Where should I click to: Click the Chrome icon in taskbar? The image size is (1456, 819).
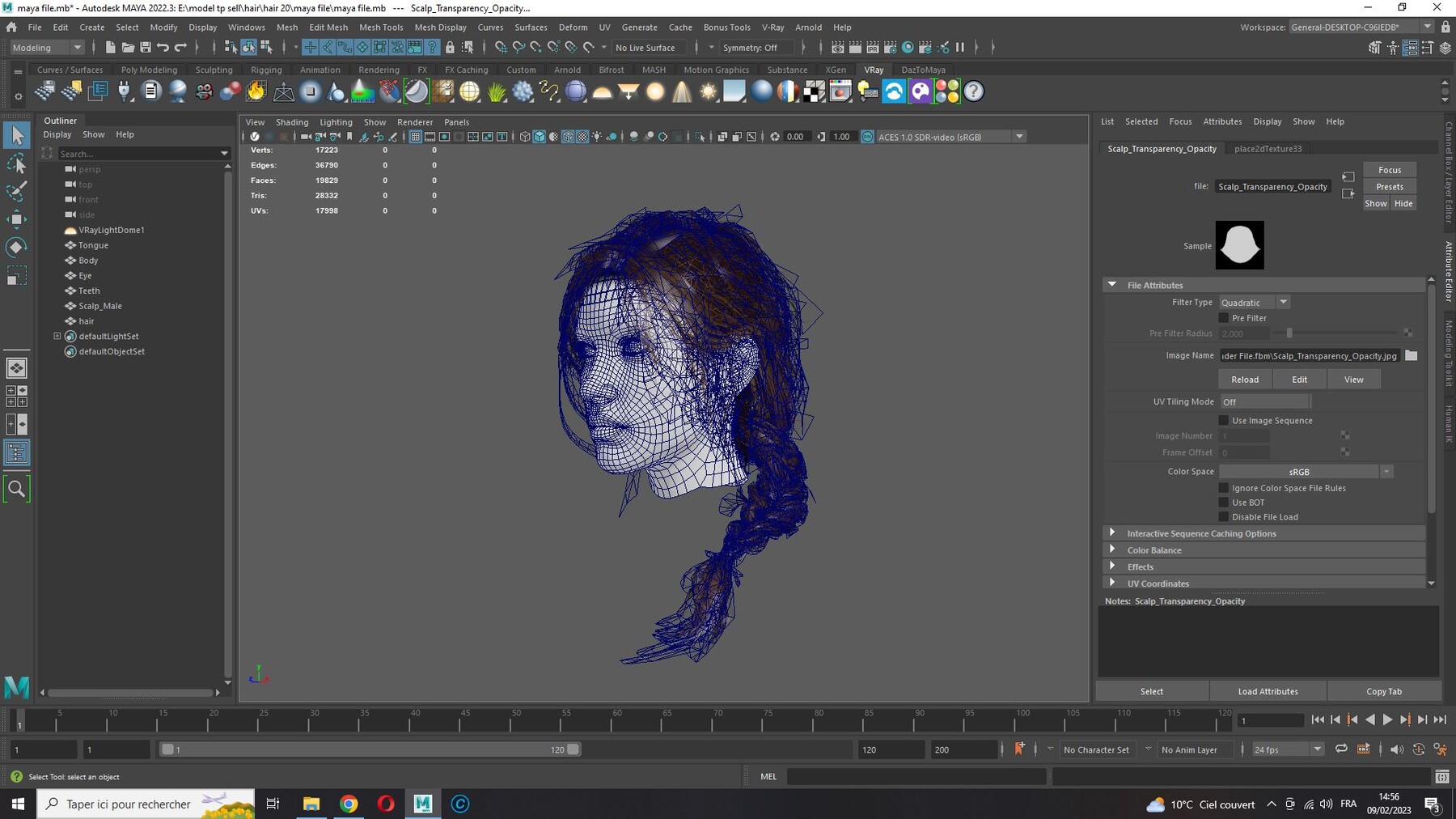pos(349,804)
